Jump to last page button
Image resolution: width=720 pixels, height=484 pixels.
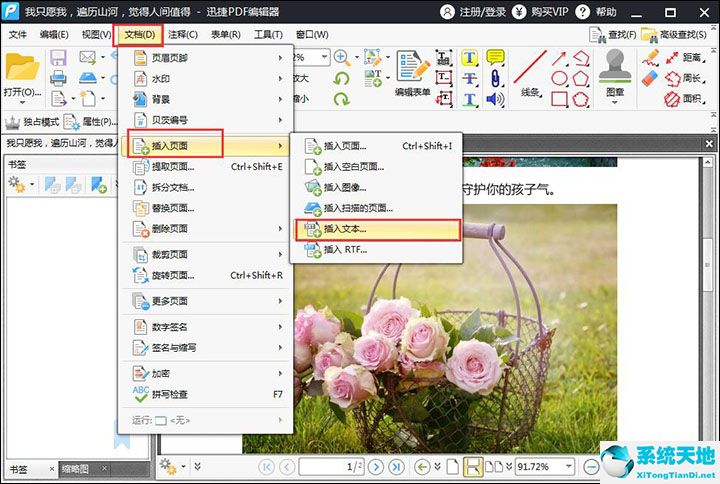[x=396, y=467]
